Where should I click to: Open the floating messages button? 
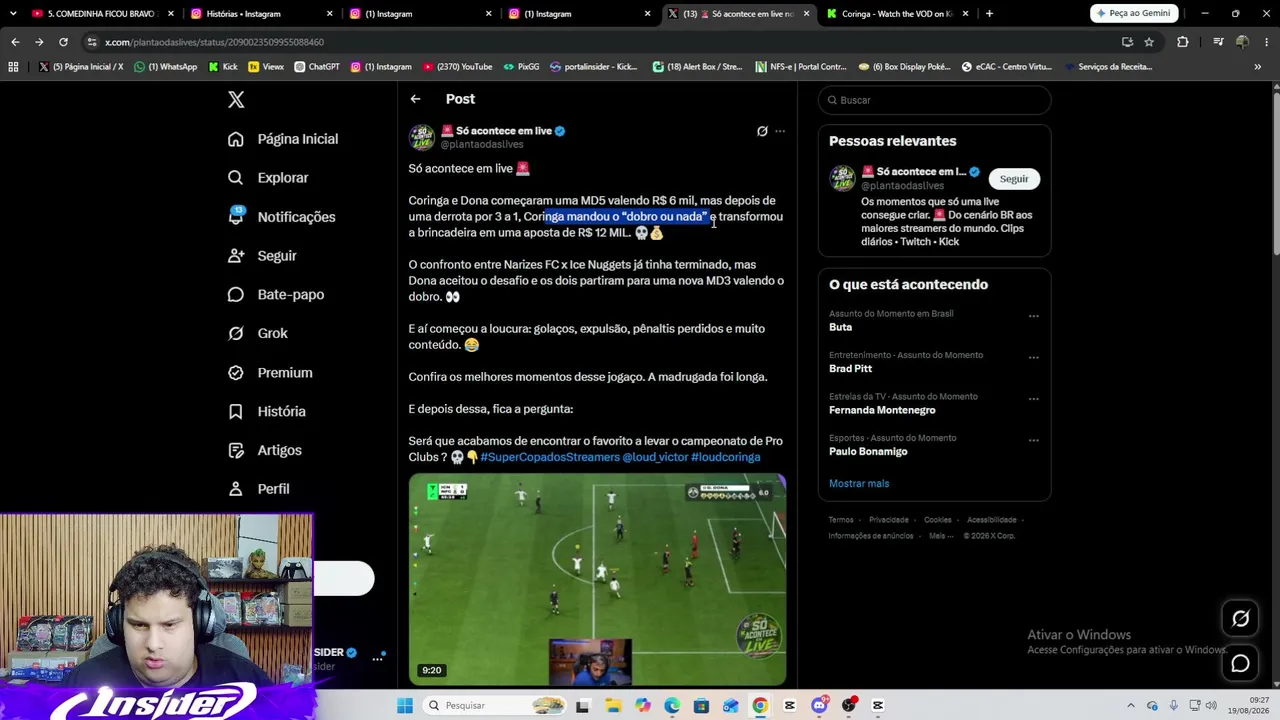point(1240,664)
